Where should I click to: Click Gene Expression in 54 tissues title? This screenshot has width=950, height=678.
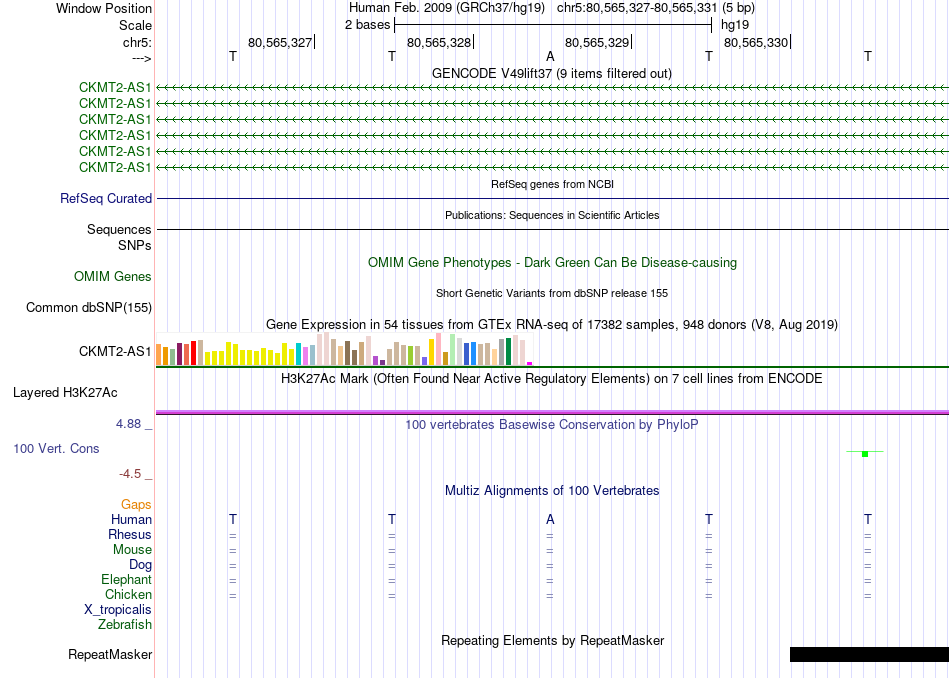[x=552, y=324]
